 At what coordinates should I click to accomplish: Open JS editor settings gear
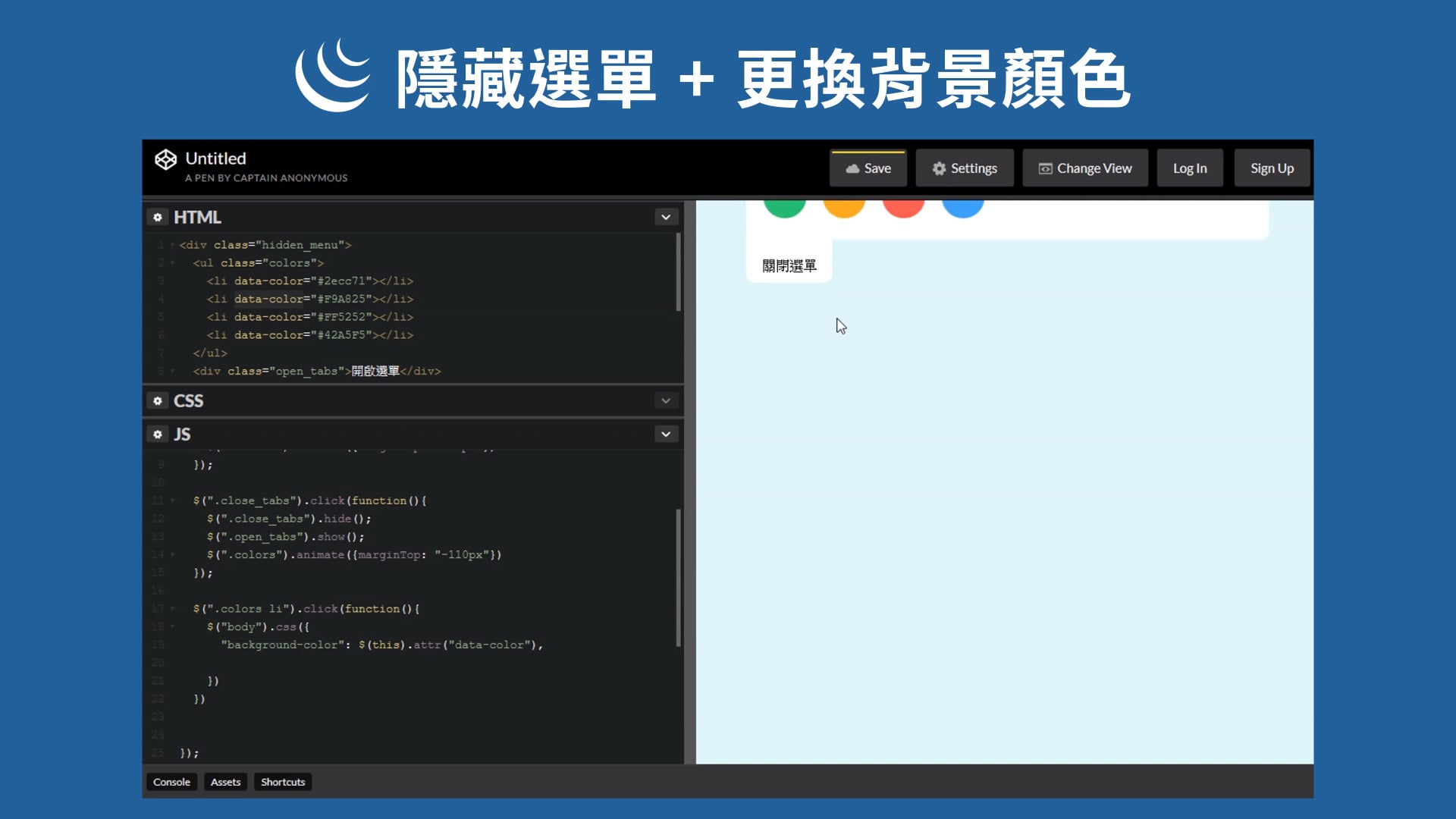(x=158, y=434)
